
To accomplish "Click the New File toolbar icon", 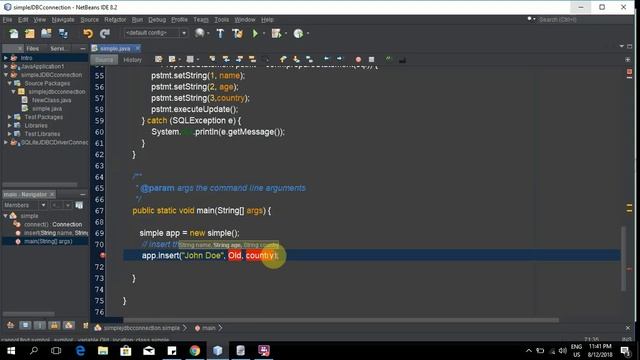I will pos(14,33).
